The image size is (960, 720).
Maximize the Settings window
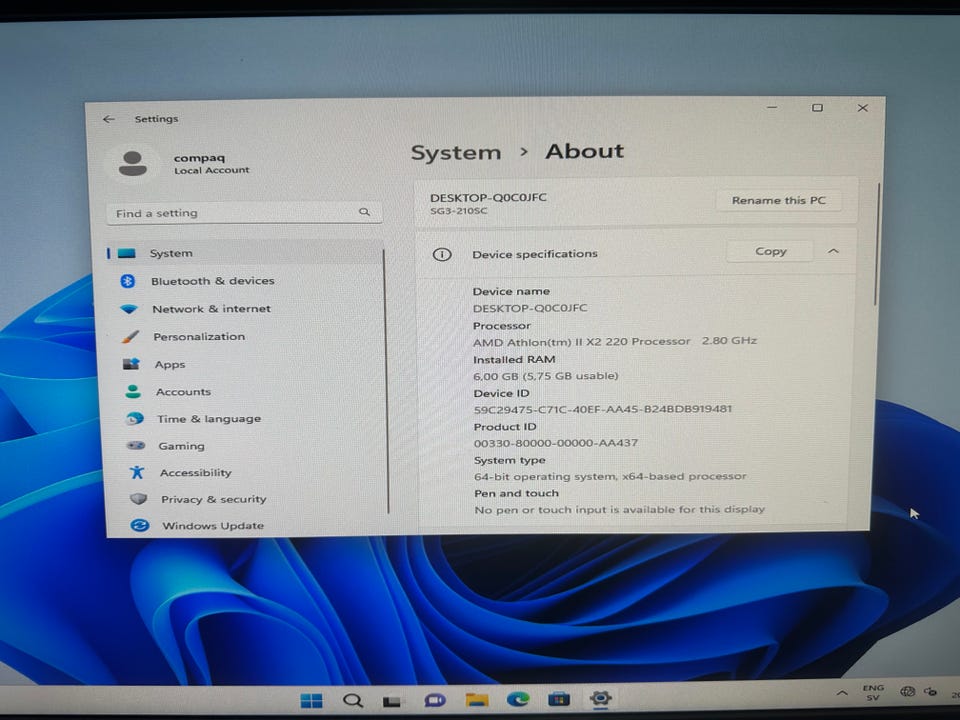click(x=817, y=108)
